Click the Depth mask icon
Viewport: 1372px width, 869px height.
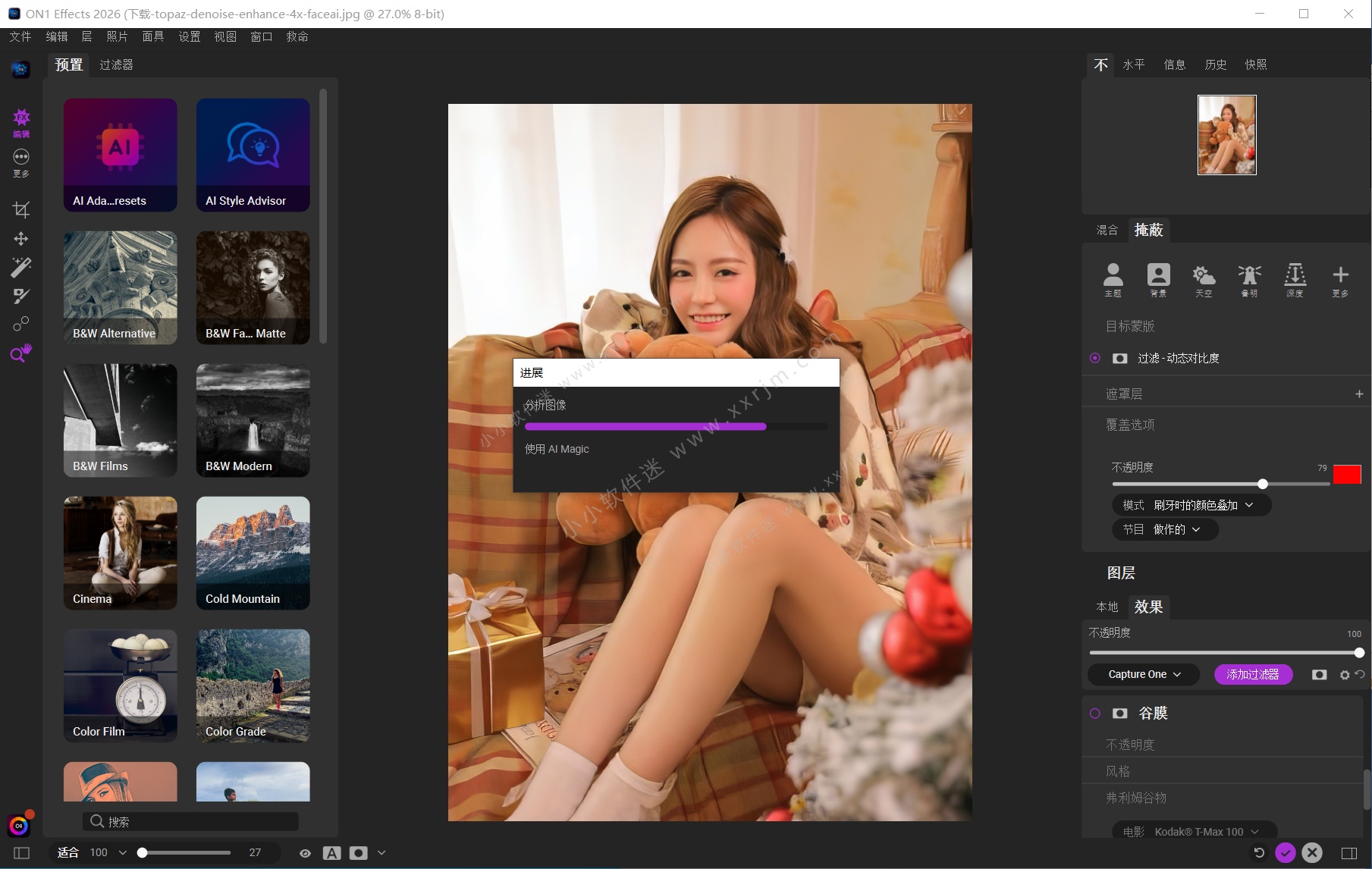point(1295,278)
